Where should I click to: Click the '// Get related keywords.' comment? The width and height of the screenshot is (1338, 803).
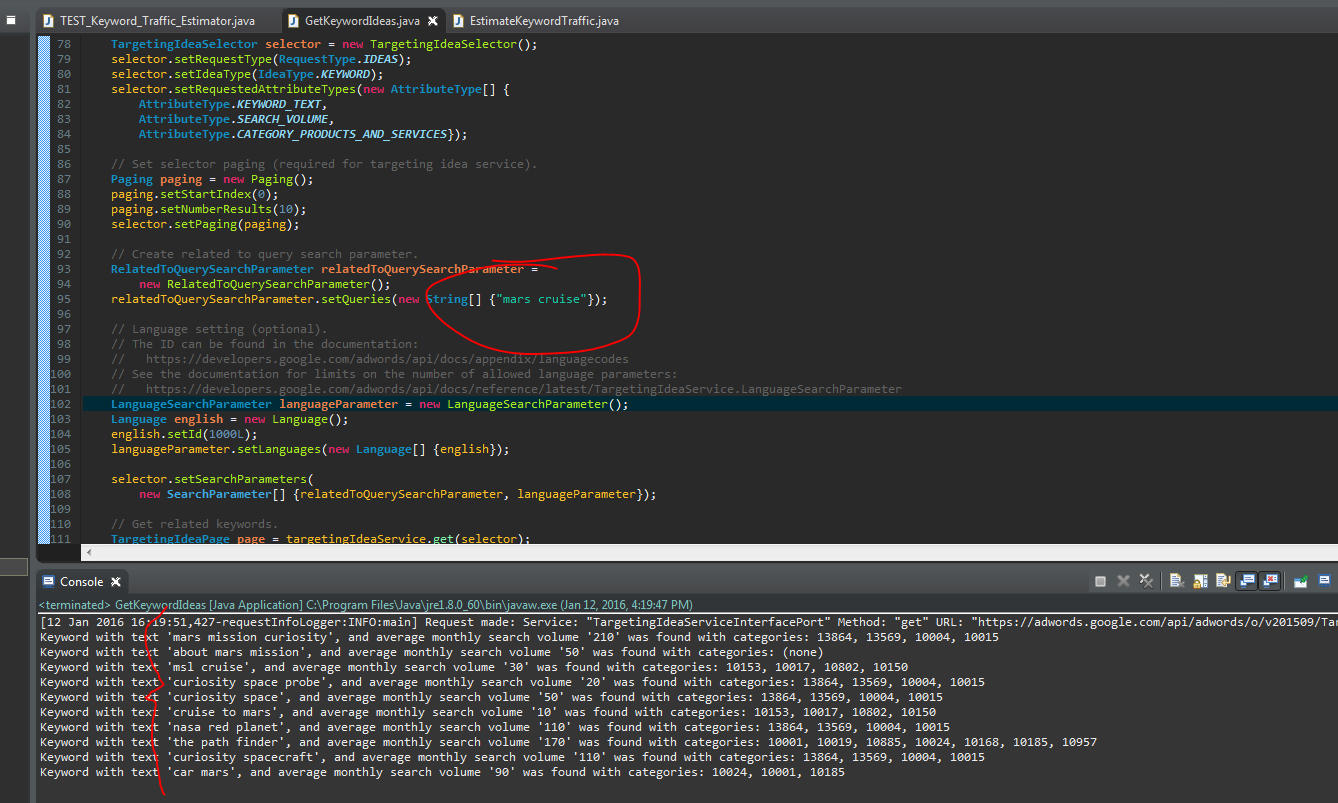click(194, 524)
